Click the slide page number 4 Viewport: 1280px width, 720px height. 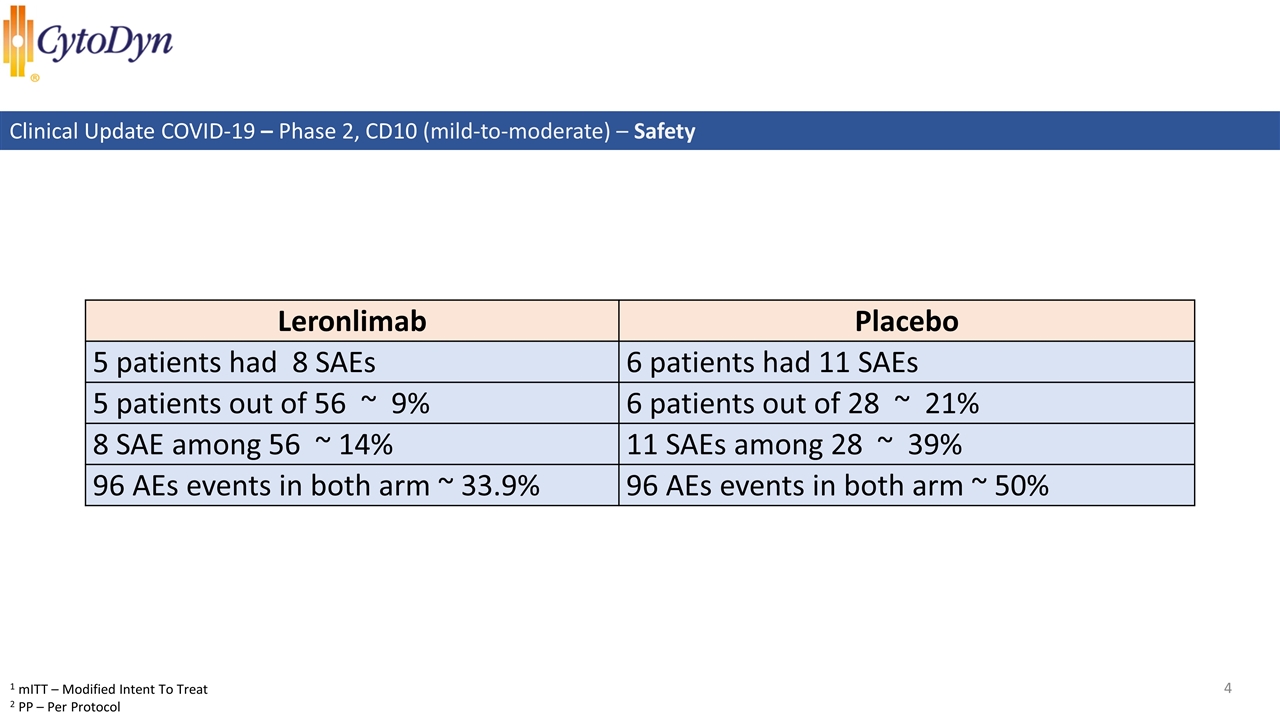[x=1227, y=687]
